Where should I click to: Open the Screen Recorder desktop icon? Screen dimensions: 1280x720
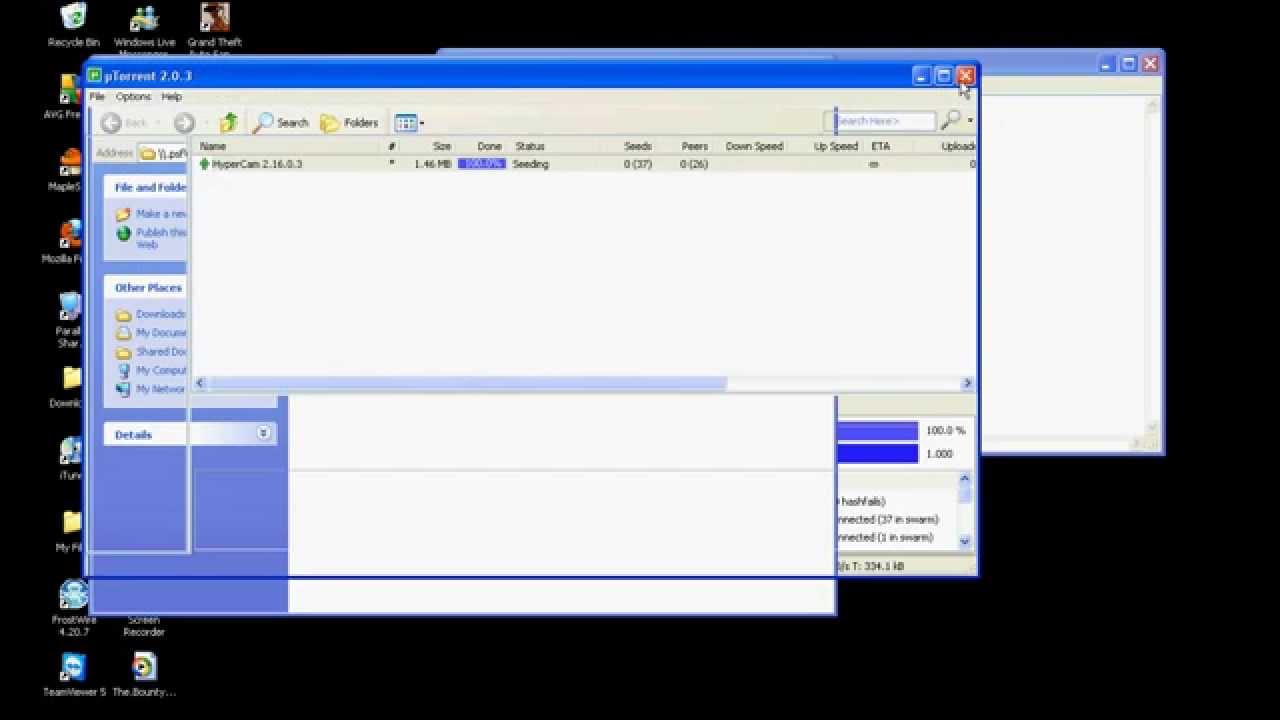(144, 625)
